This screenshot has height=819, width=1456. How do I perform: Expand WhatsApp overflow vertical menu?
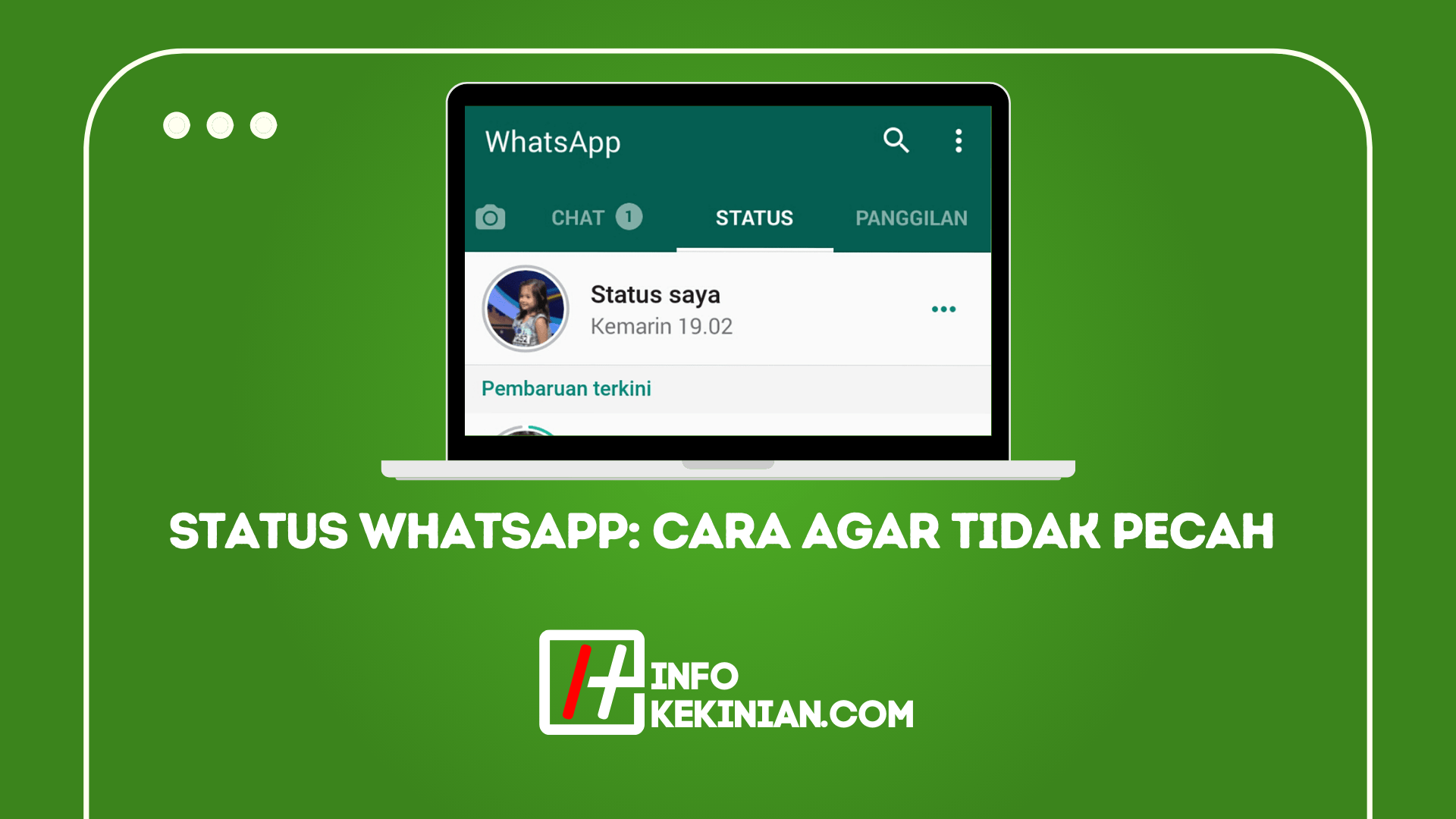pos(956,140)
